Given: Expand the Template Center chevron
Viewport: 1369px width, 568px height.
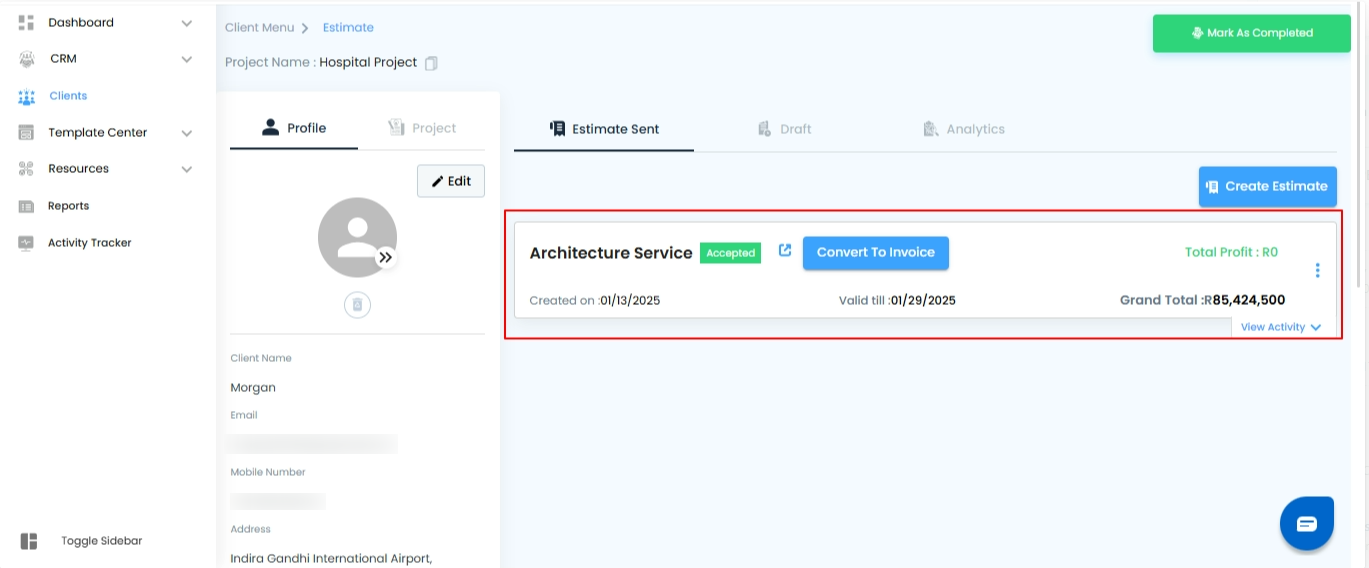Looking at the screenshot, I should pos(187,133).
